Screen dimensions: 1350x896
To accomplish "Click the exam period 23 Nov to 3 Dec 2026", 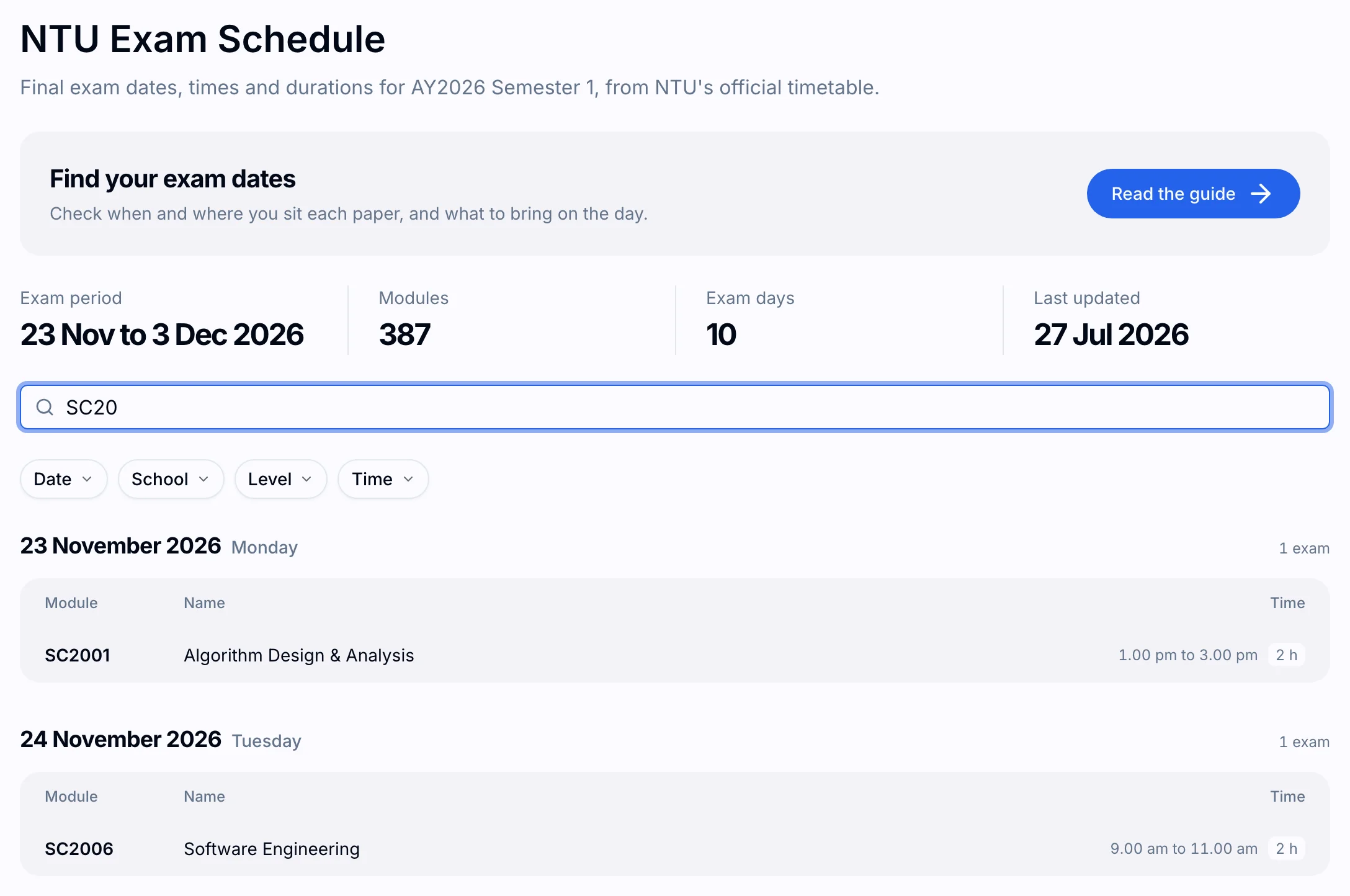I will coord(162,334).
